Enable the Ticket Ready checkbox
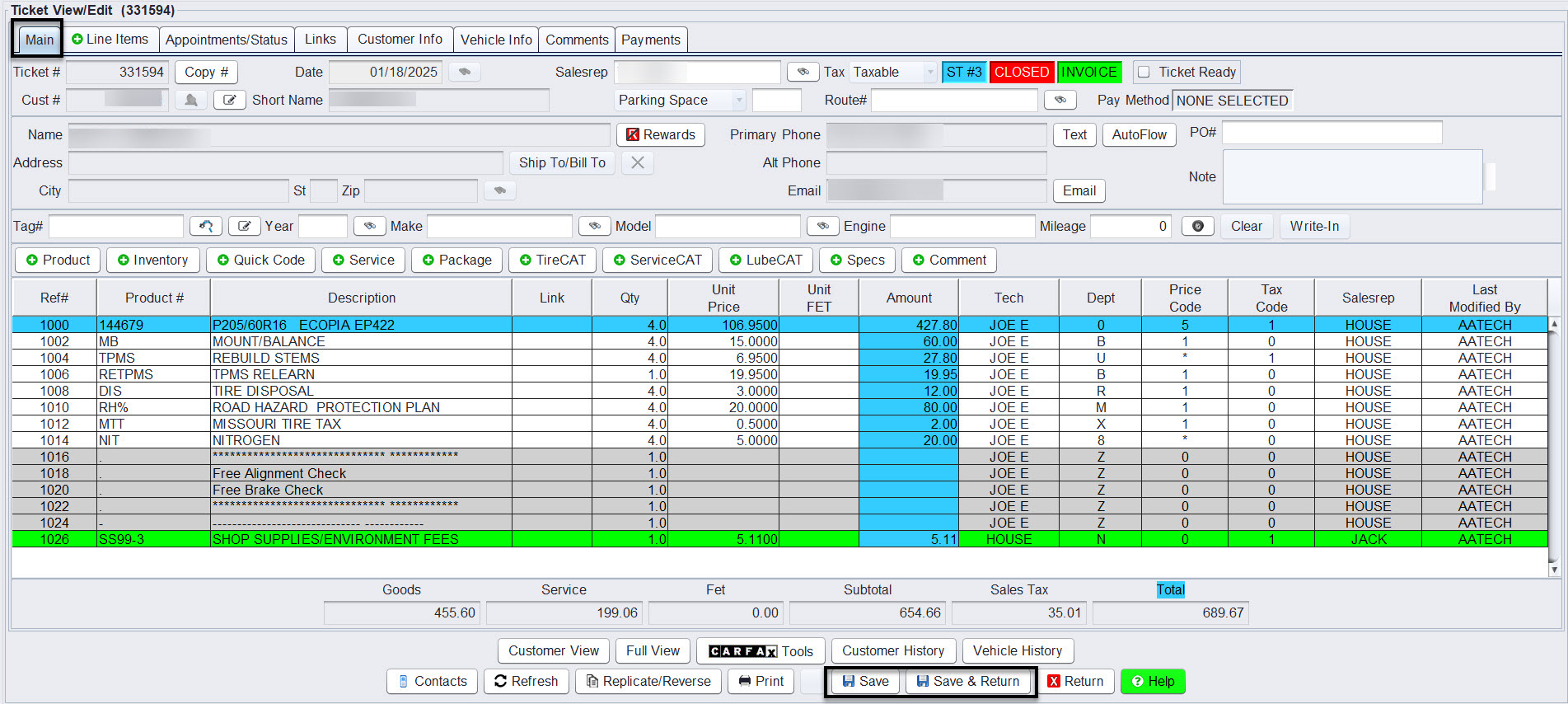 pos(1144,73)
